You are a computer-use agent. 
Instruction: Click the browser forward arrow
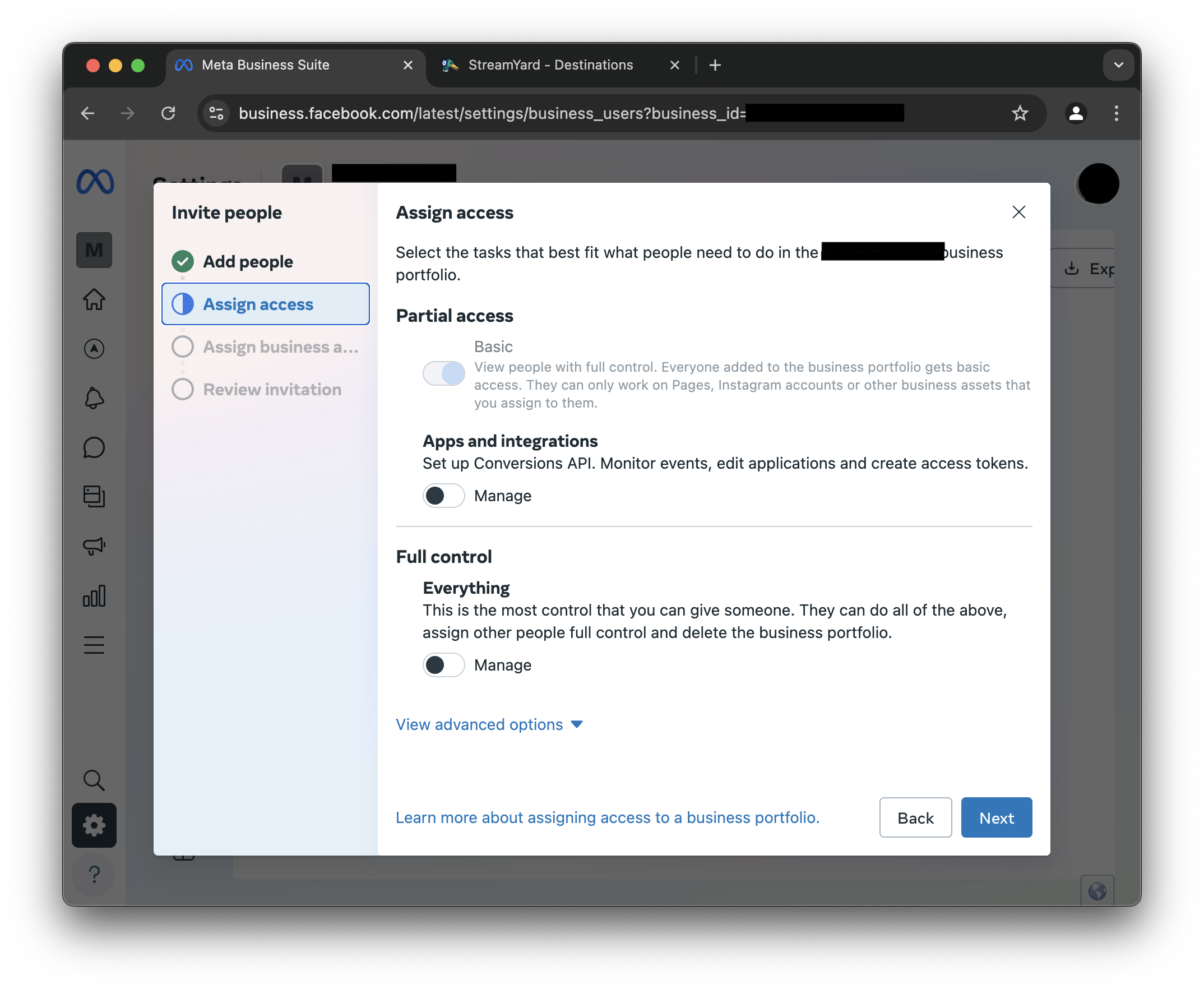point(128,113)
